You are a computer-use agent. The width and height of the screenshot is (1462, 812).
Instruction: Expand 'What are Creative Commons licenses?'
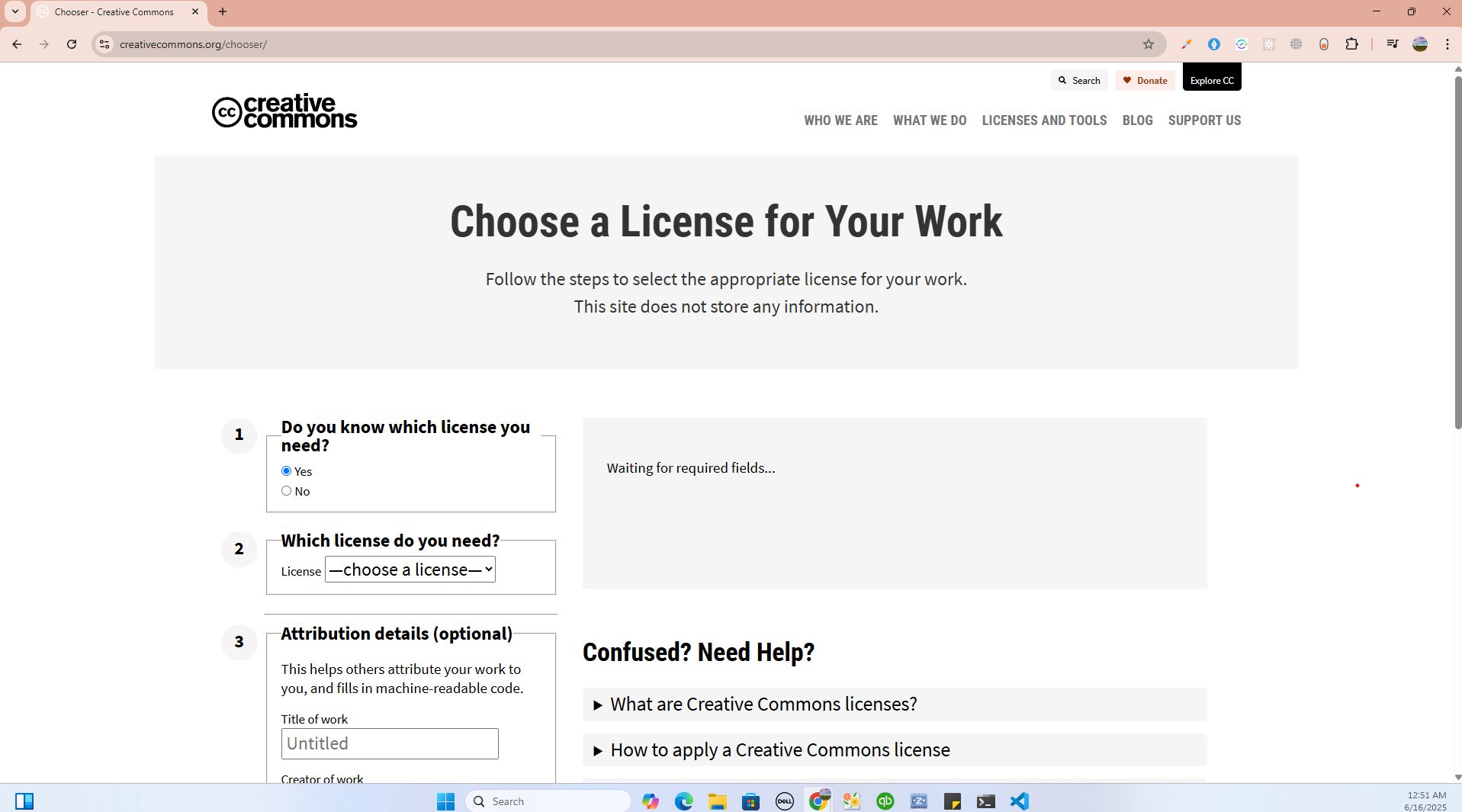[894, 704]
